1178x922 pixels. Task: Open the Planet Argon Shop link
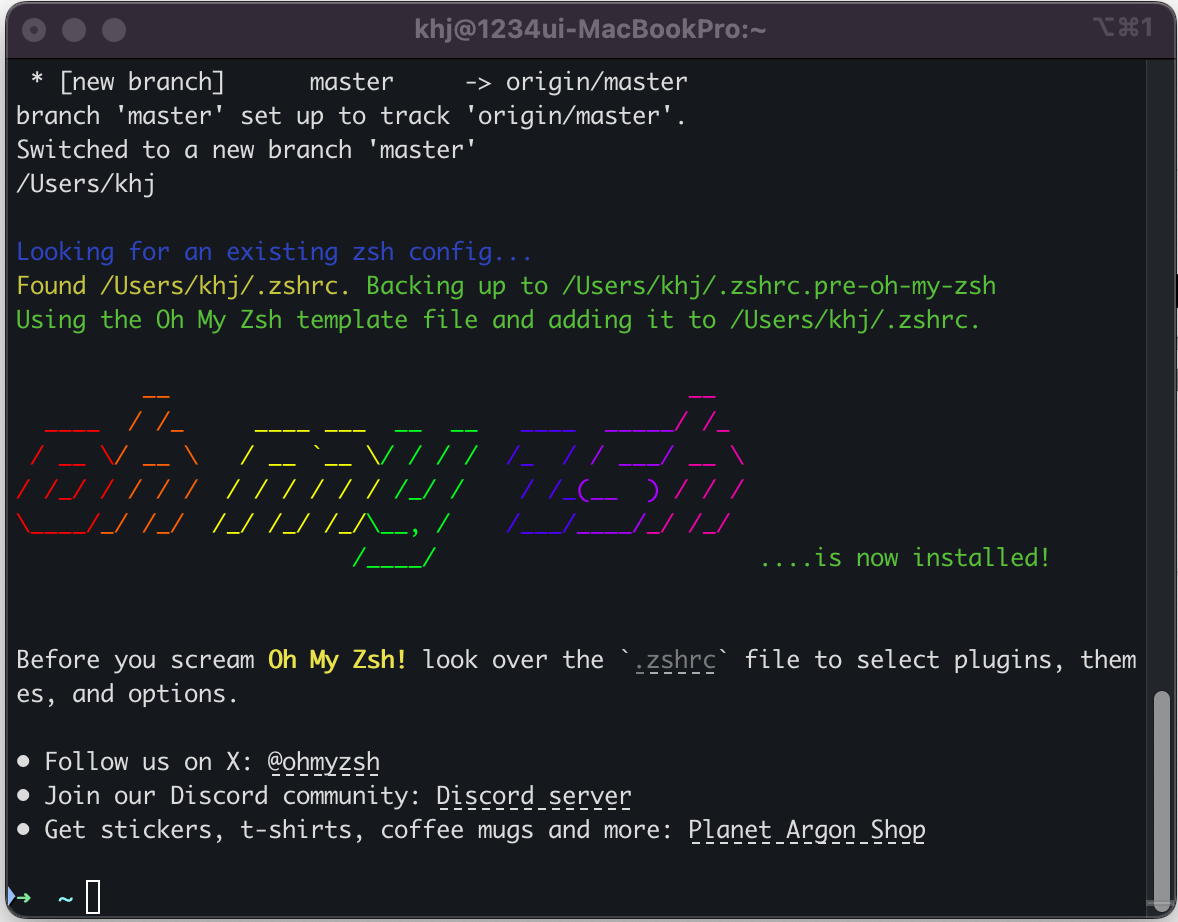pos(807,830)
